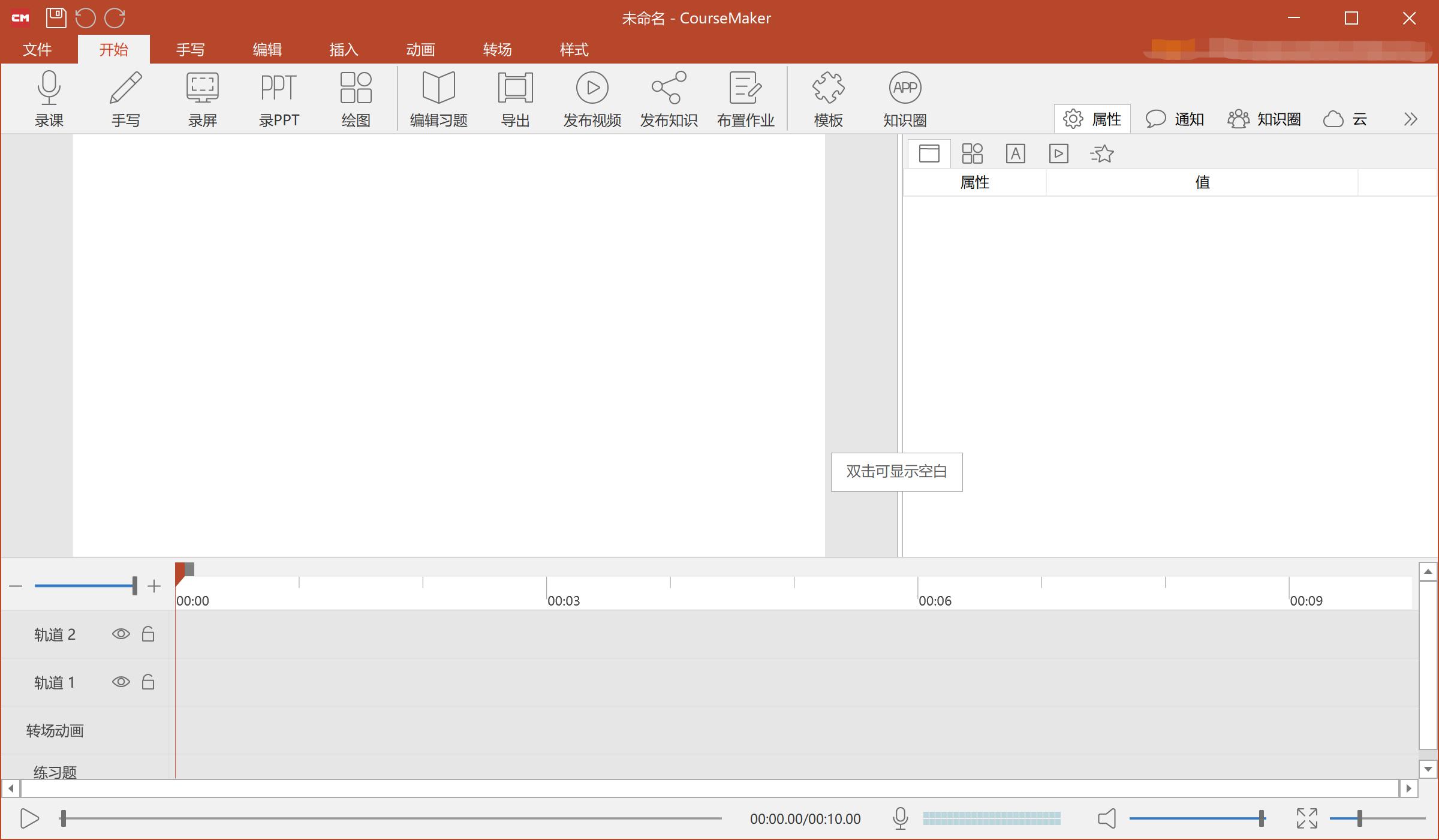The height and width of the screenshot is (840, 1439).
Task: Click the 发布视频 publish video icon
Action: click(x=592, y=89)
